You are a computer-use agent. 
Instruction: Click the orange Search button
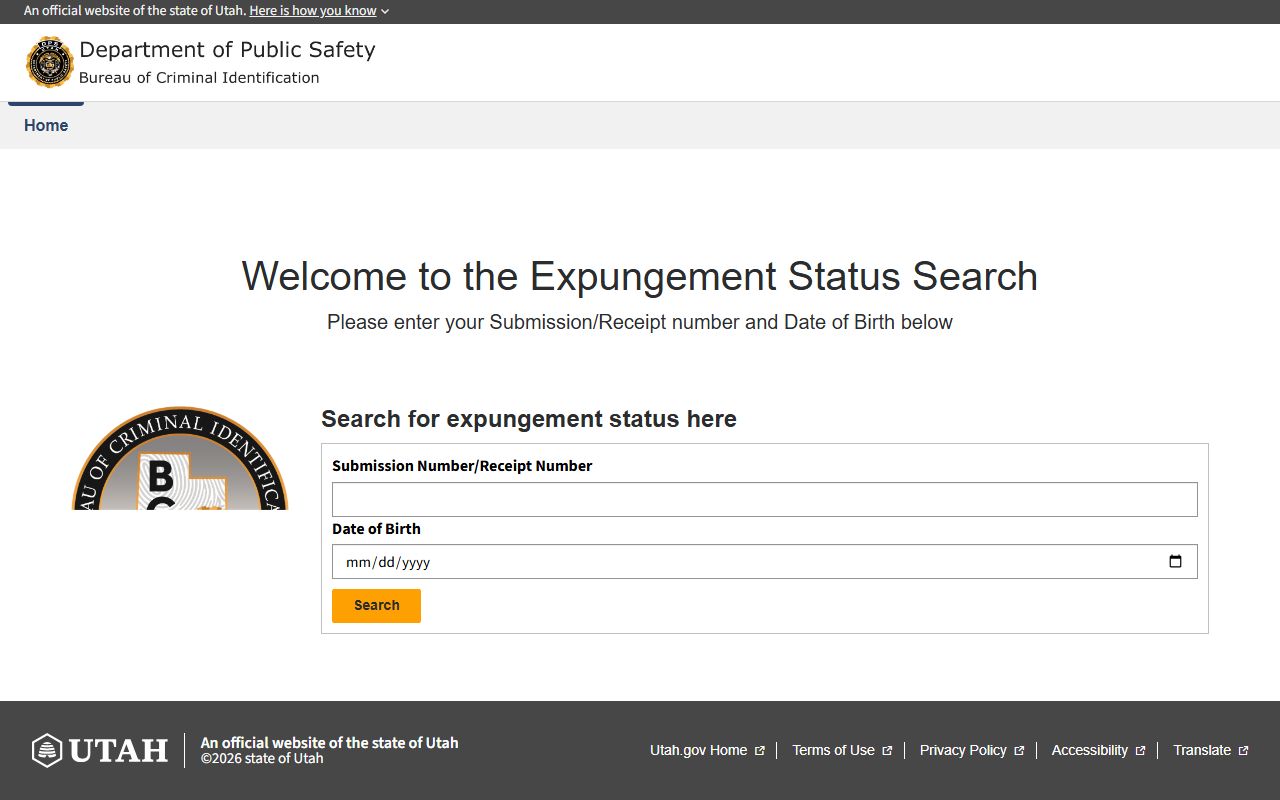pos(376,606)
